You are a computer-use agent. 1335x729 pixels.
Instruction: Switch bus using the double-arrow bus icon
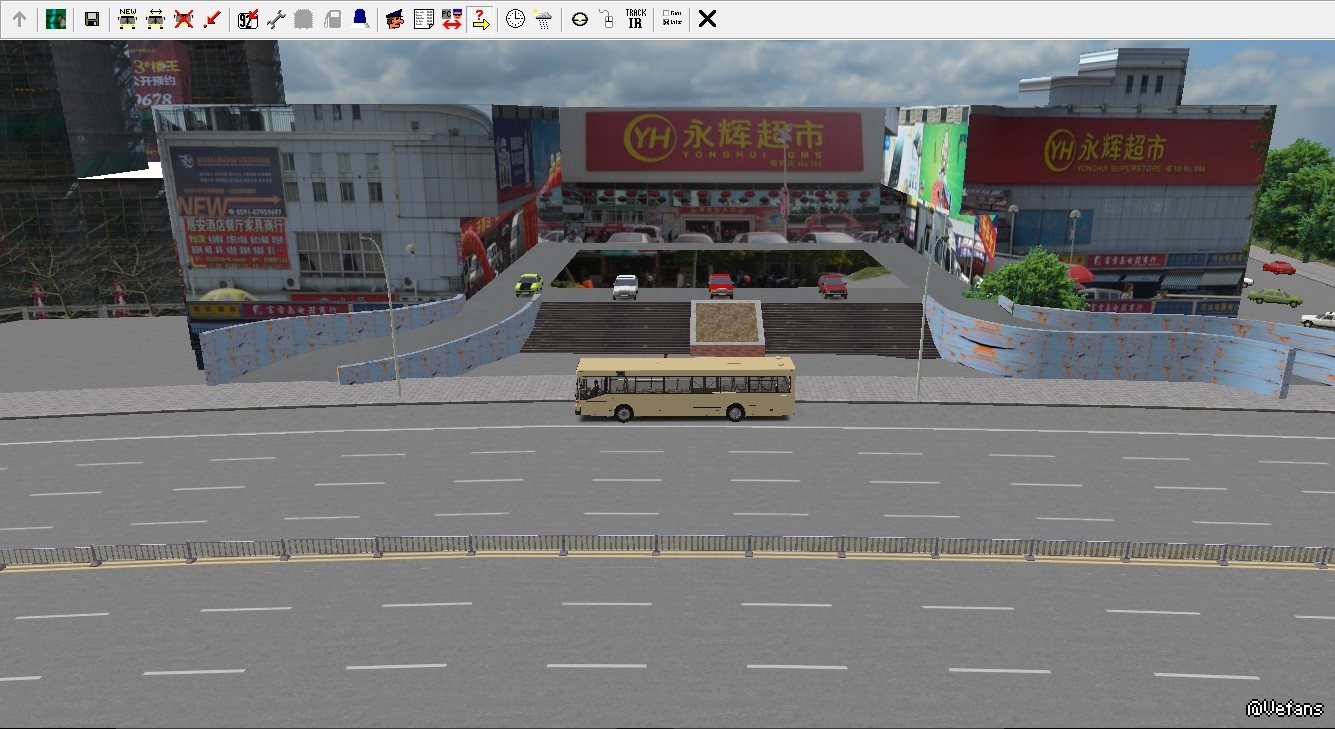pos(156,19)
